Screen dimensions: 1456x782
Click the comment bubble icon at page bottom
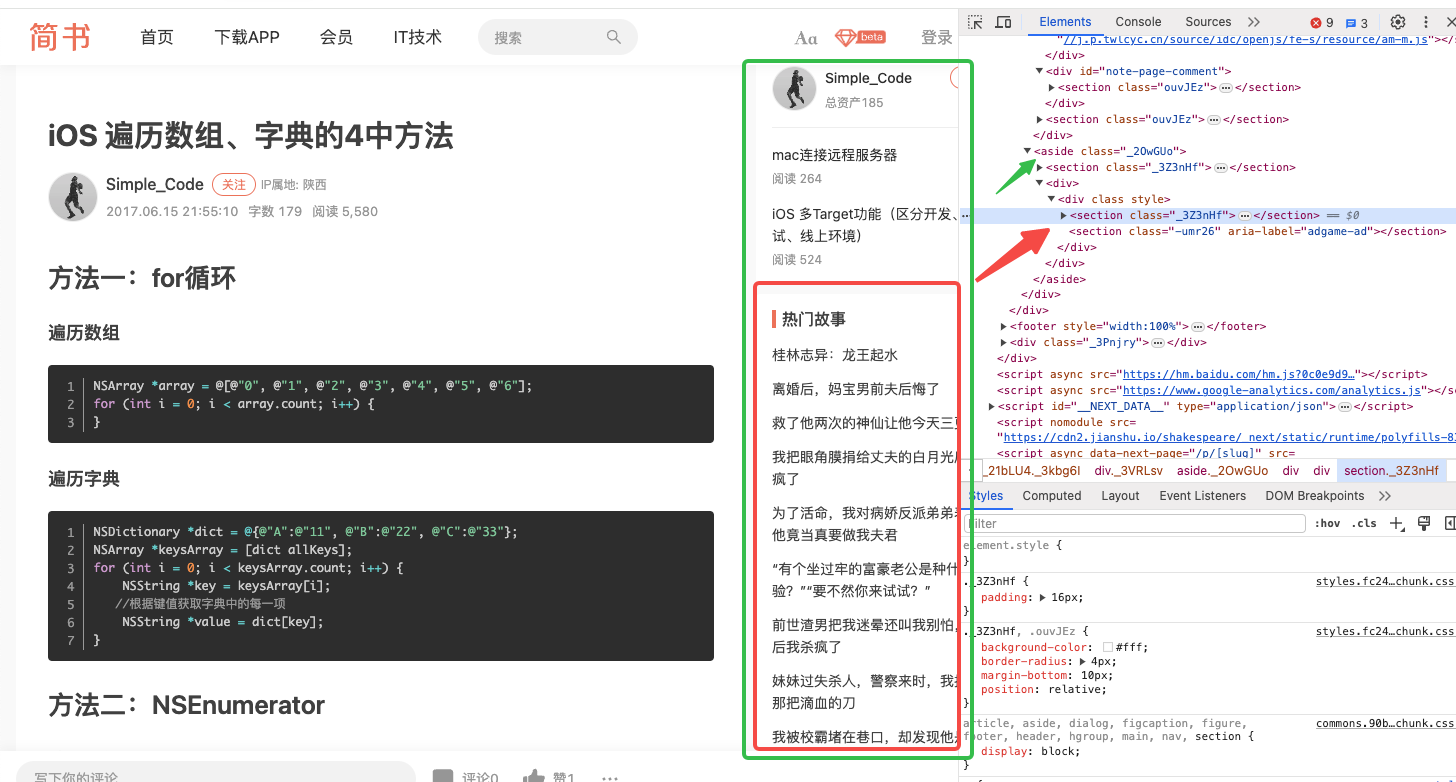(x=442, y=777)
